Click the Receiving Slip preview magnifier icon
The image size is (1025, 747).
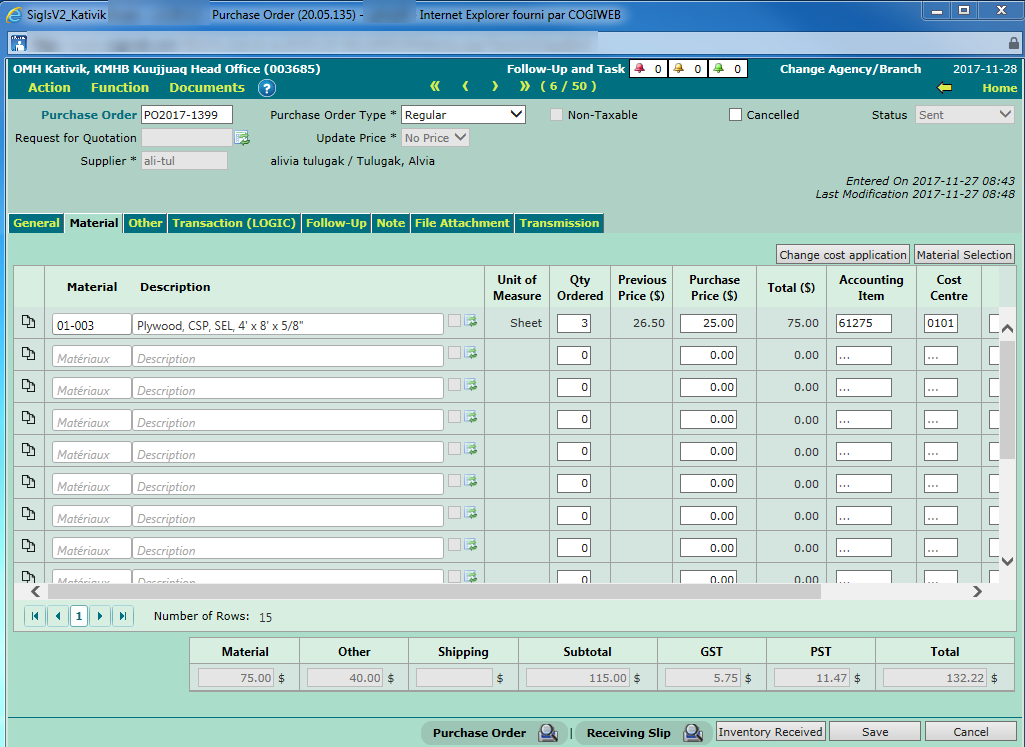pos(693,733)
